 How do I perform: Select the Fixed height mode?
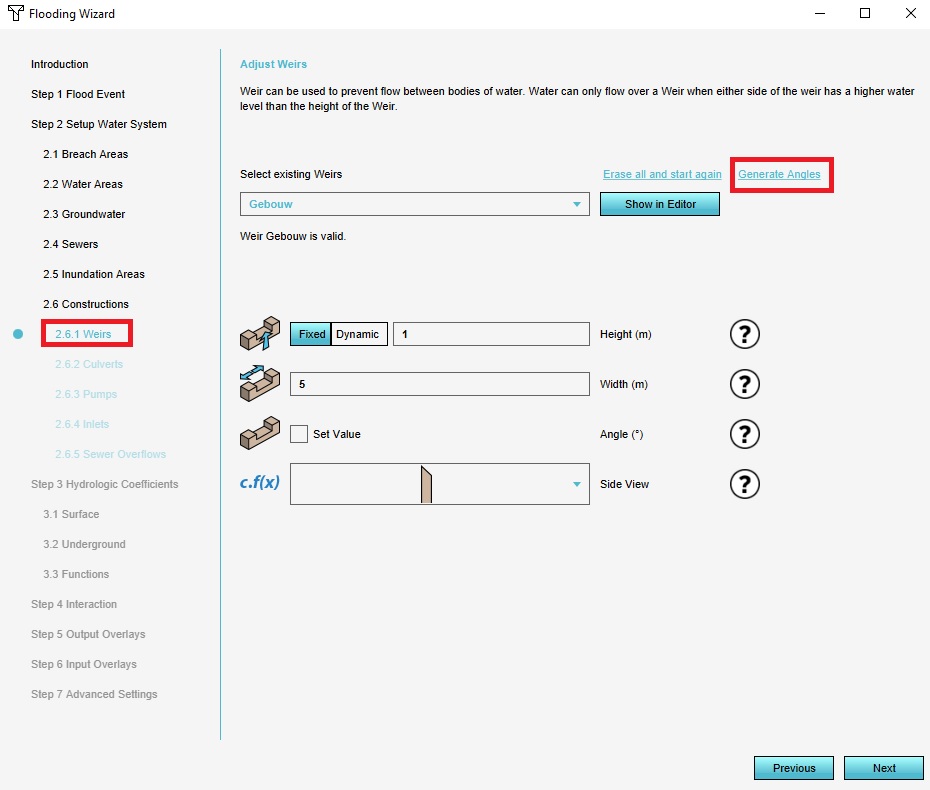tap(311, 334)
